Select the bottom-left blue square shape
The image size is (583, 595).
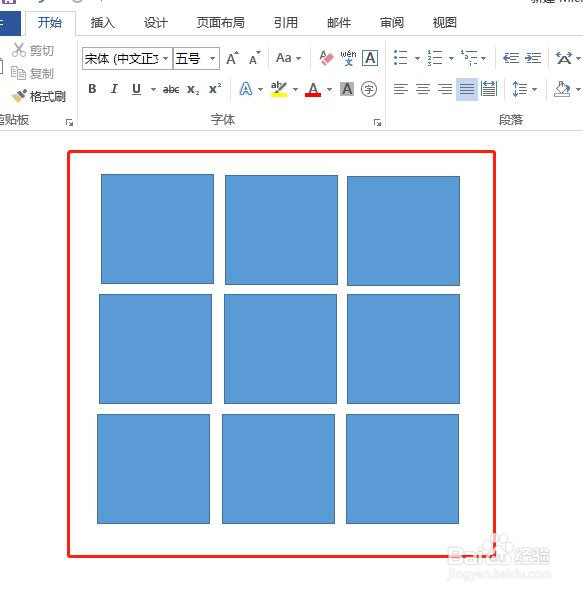(153, 469)
